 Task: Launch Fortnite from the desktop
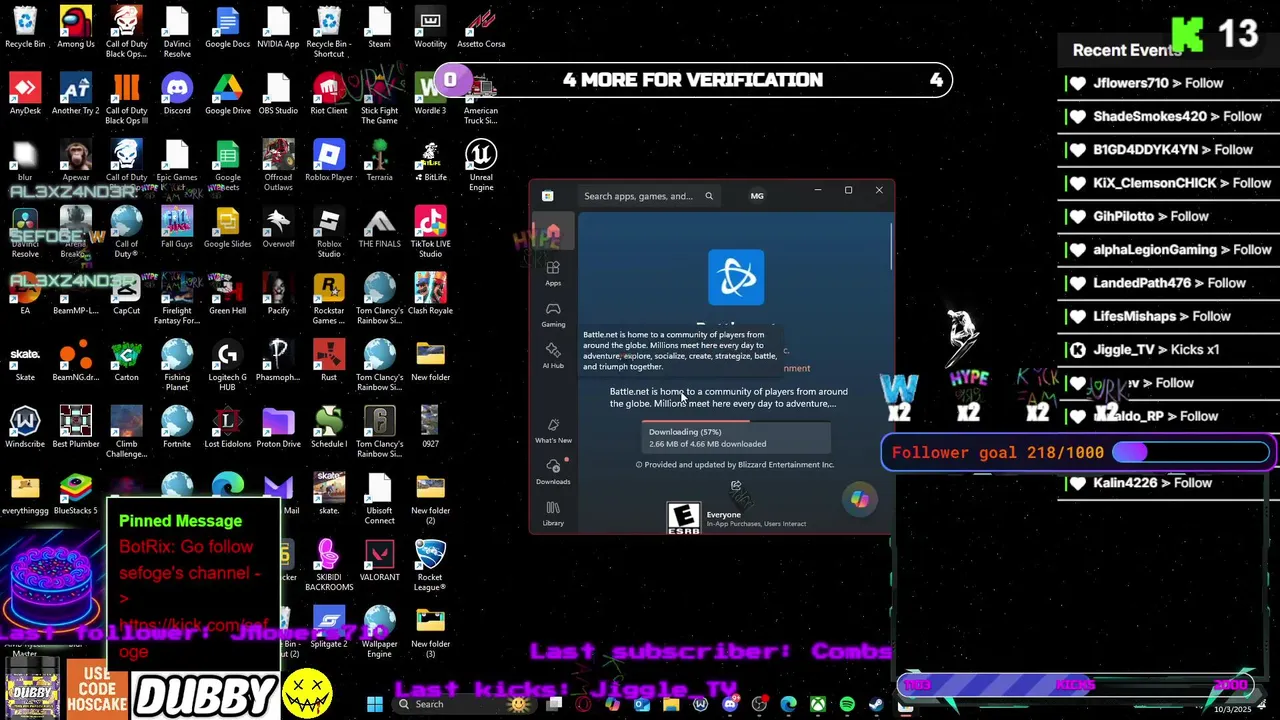pyautogui.click(x=177, y=428)
